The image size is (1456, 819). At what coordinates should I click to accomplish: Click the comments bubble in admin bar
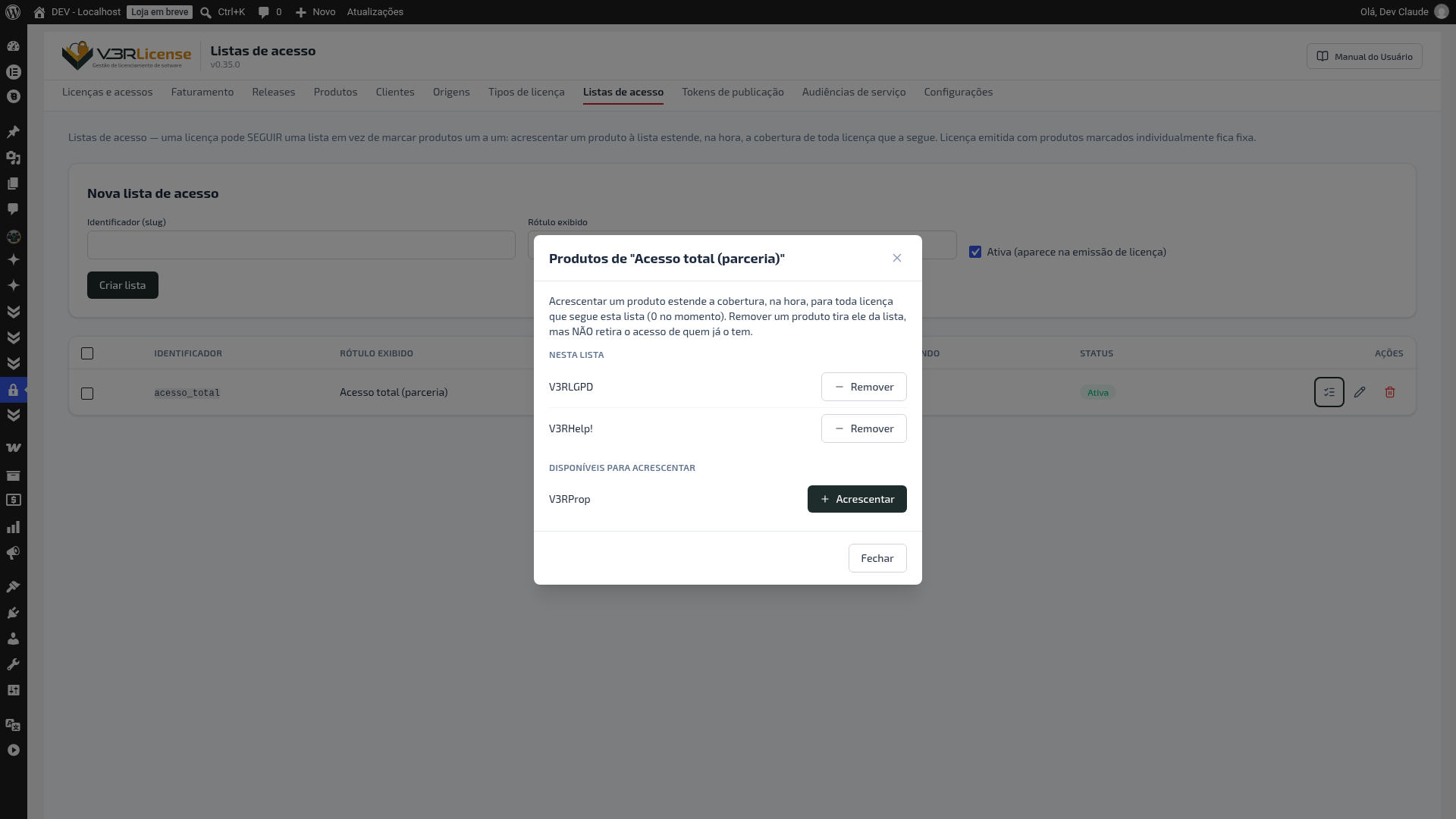click(x=270, y=12)
